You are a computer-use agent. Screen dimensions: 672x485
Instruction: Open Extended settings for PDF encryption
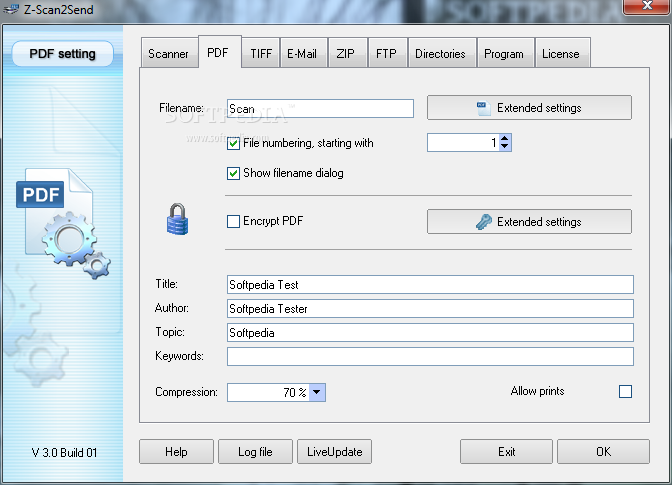pos(529,222)
